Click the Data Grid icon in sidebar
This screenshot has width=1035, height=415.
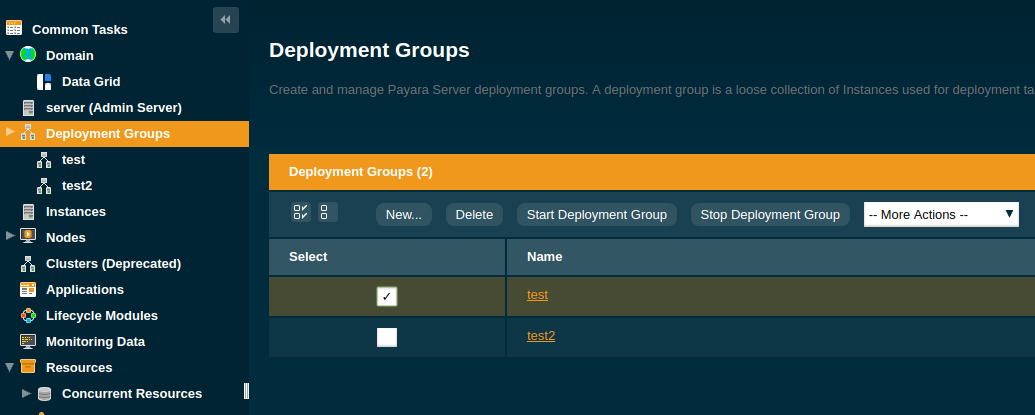[x=44, y=82]
